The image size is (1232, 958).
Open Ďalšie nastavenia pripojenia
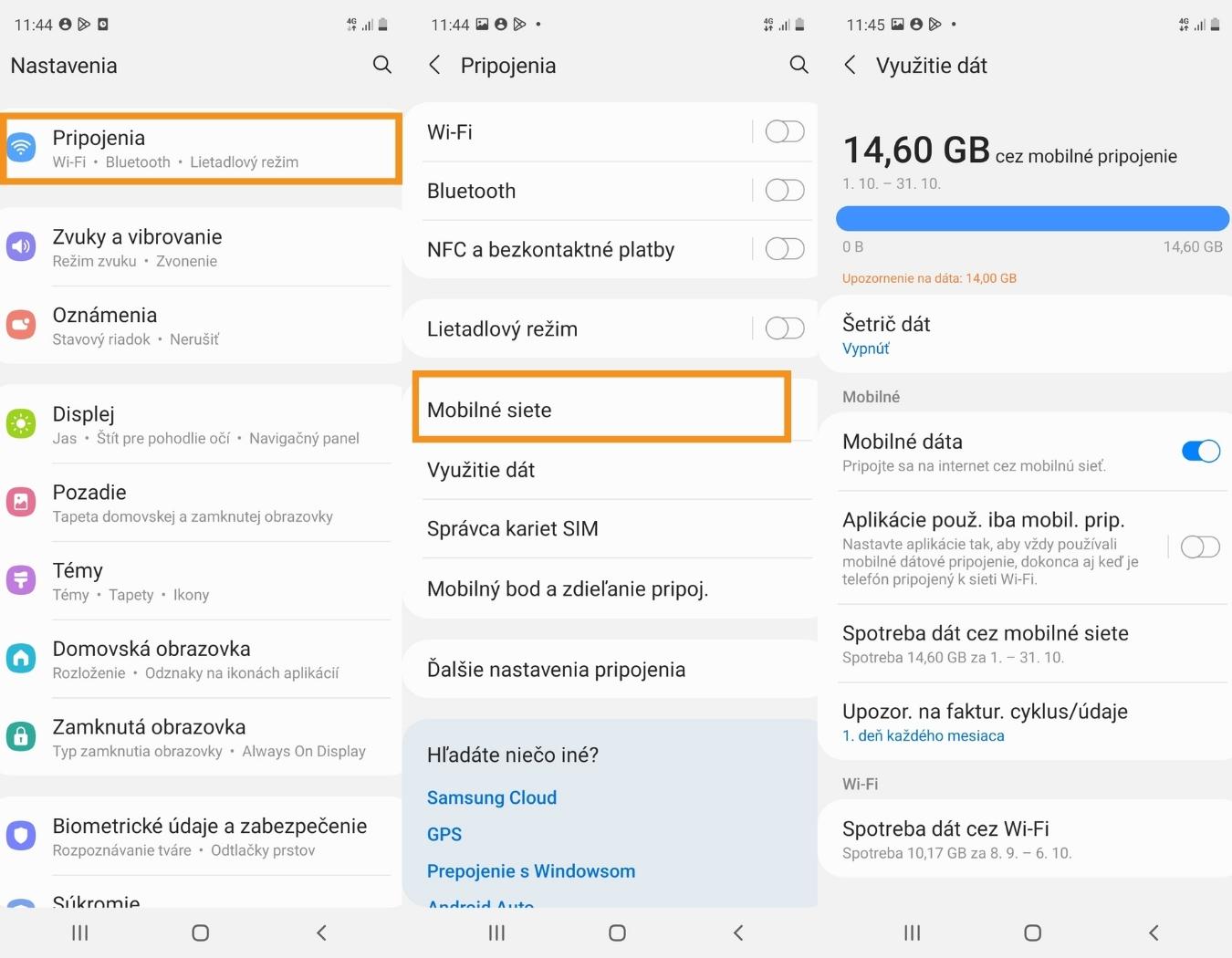[610, 669]
